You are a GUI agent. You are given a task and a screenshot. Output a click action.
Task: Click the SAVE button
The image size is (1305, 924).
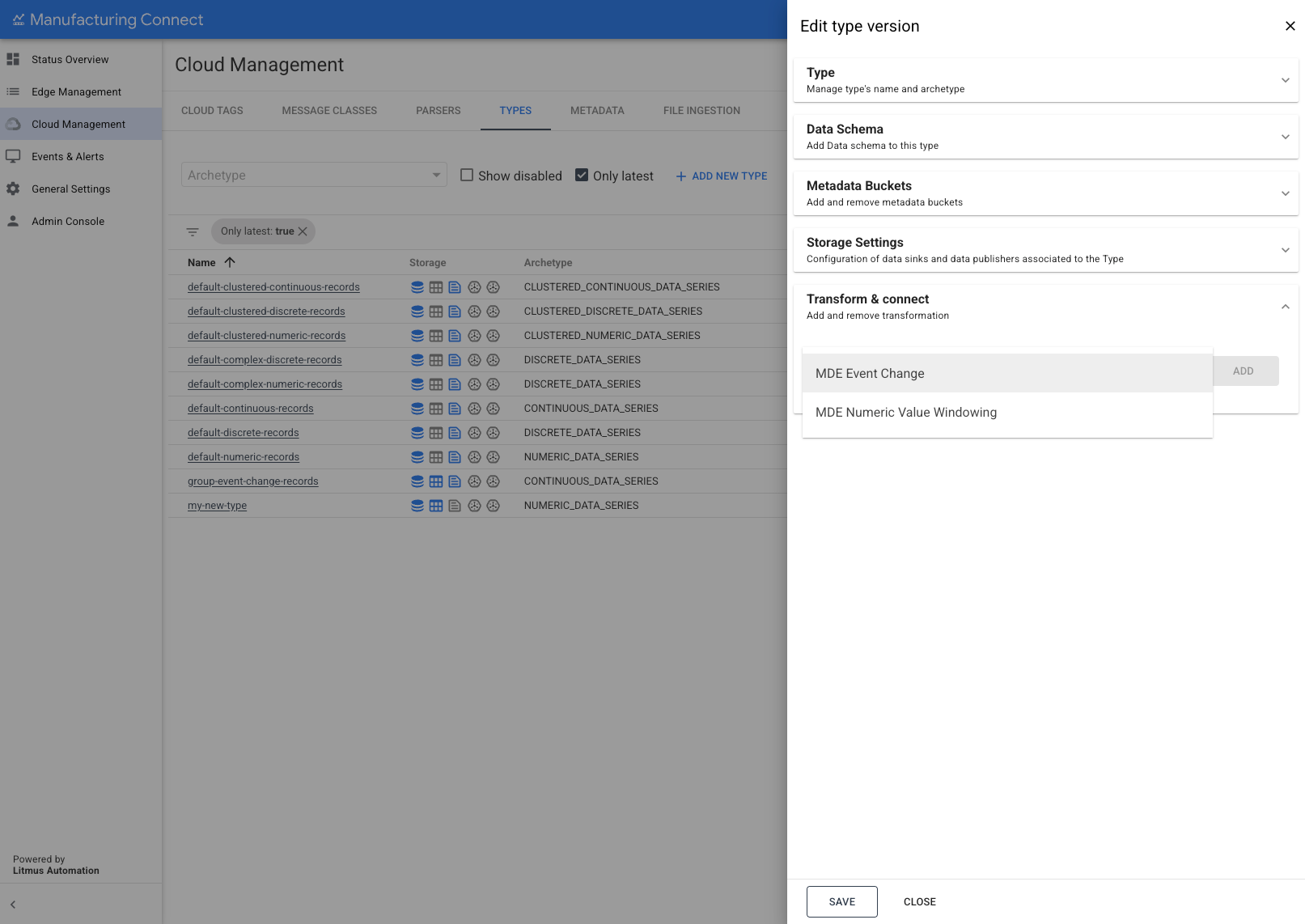(841, 901)
